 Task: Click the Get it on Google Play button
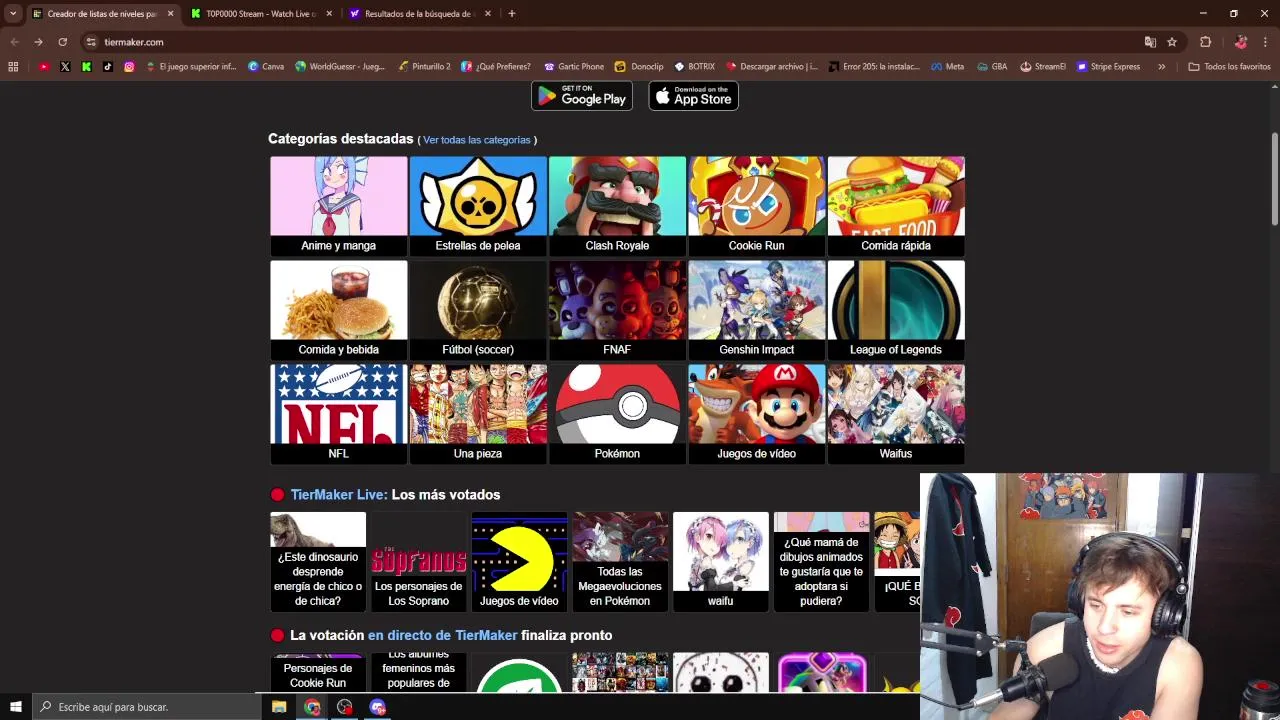(x=582, y=96)
